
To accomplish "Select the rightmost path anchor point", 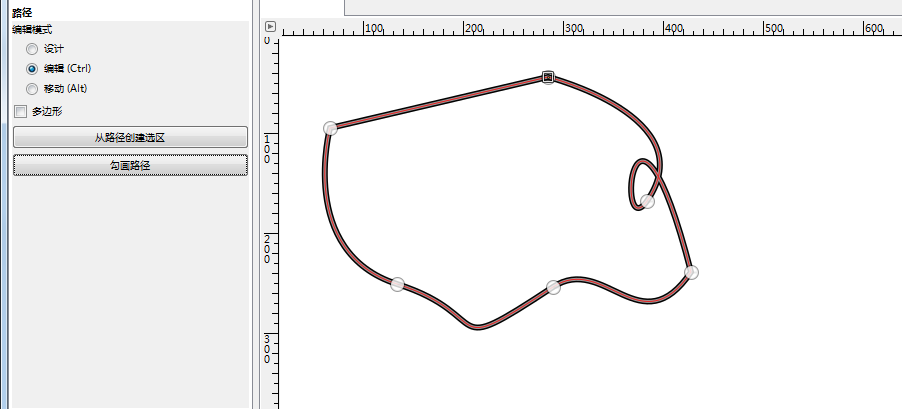I will pos(691,272).
